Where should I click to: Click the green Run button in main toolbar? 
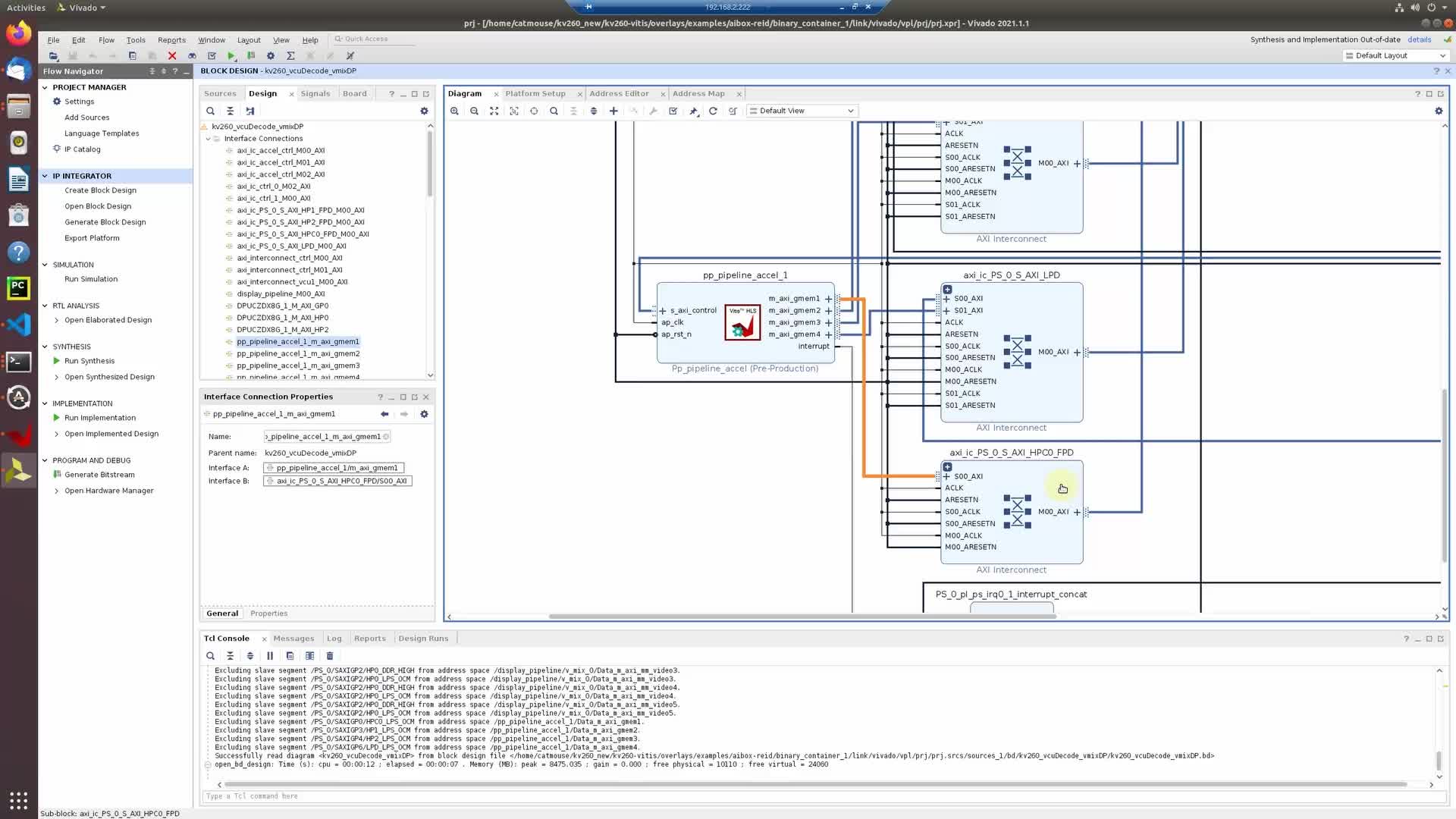(231, 56)
